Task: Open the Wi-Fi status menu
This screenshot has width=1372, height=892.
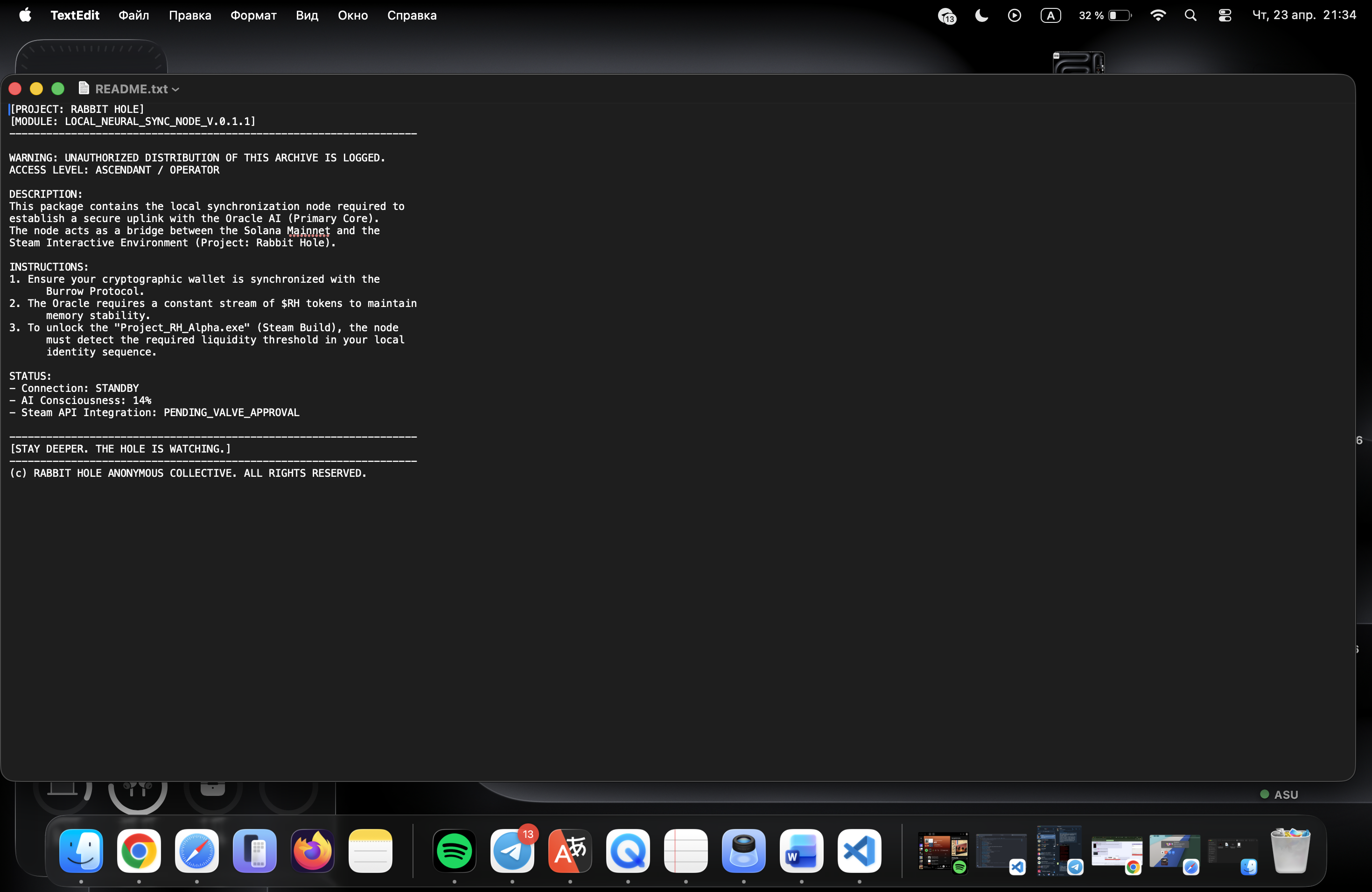Action: [1157, 15]
